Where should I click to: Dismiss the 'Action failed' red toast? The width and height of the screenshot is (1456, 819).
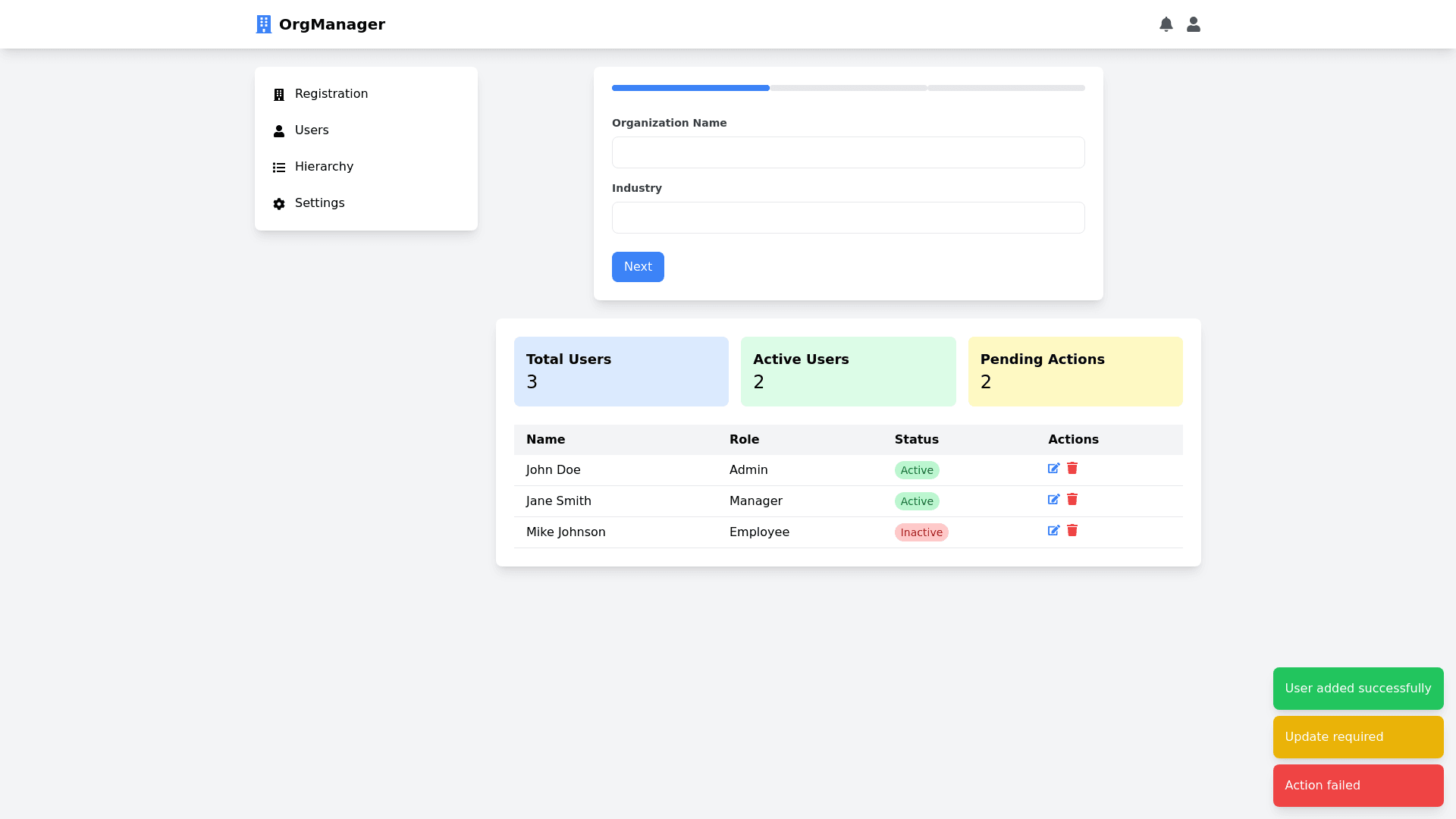[x=1357, y=786]
